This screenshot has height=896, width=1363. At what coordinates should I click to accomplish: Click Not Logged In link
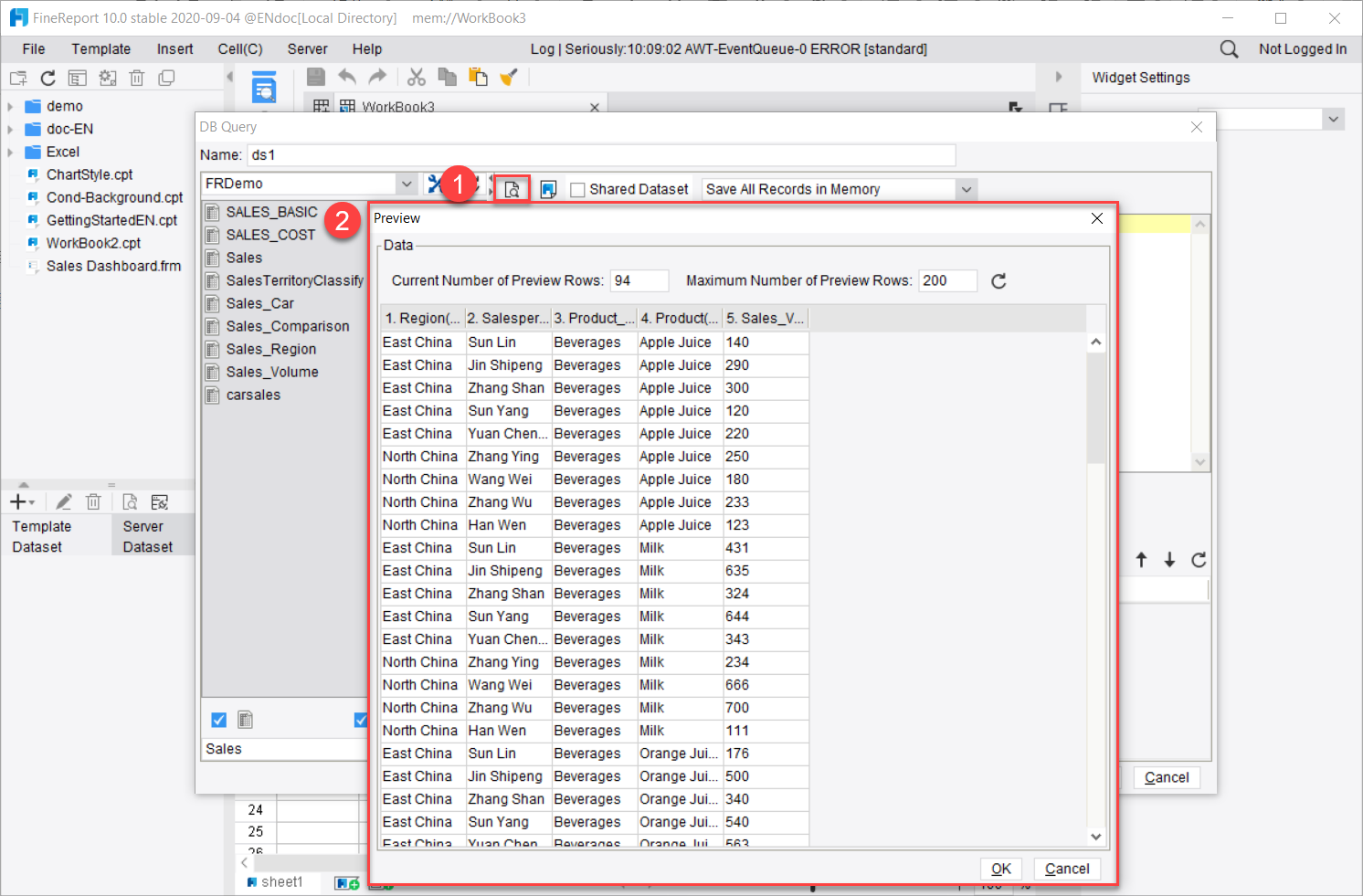pos(1303,49)
